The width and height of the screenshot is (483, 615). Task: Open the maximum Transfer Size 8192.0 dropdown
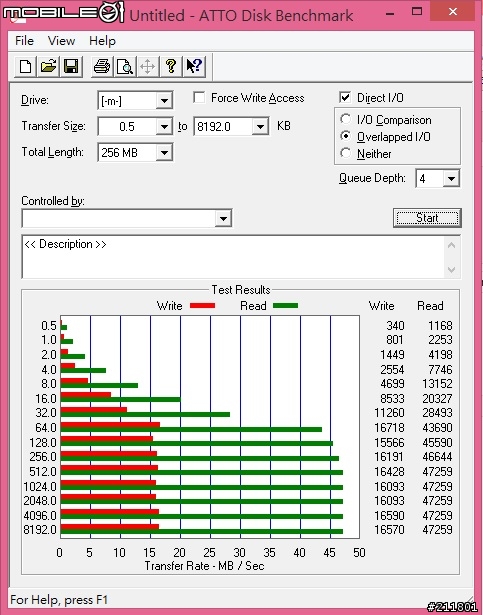click(x=260, y=127)
